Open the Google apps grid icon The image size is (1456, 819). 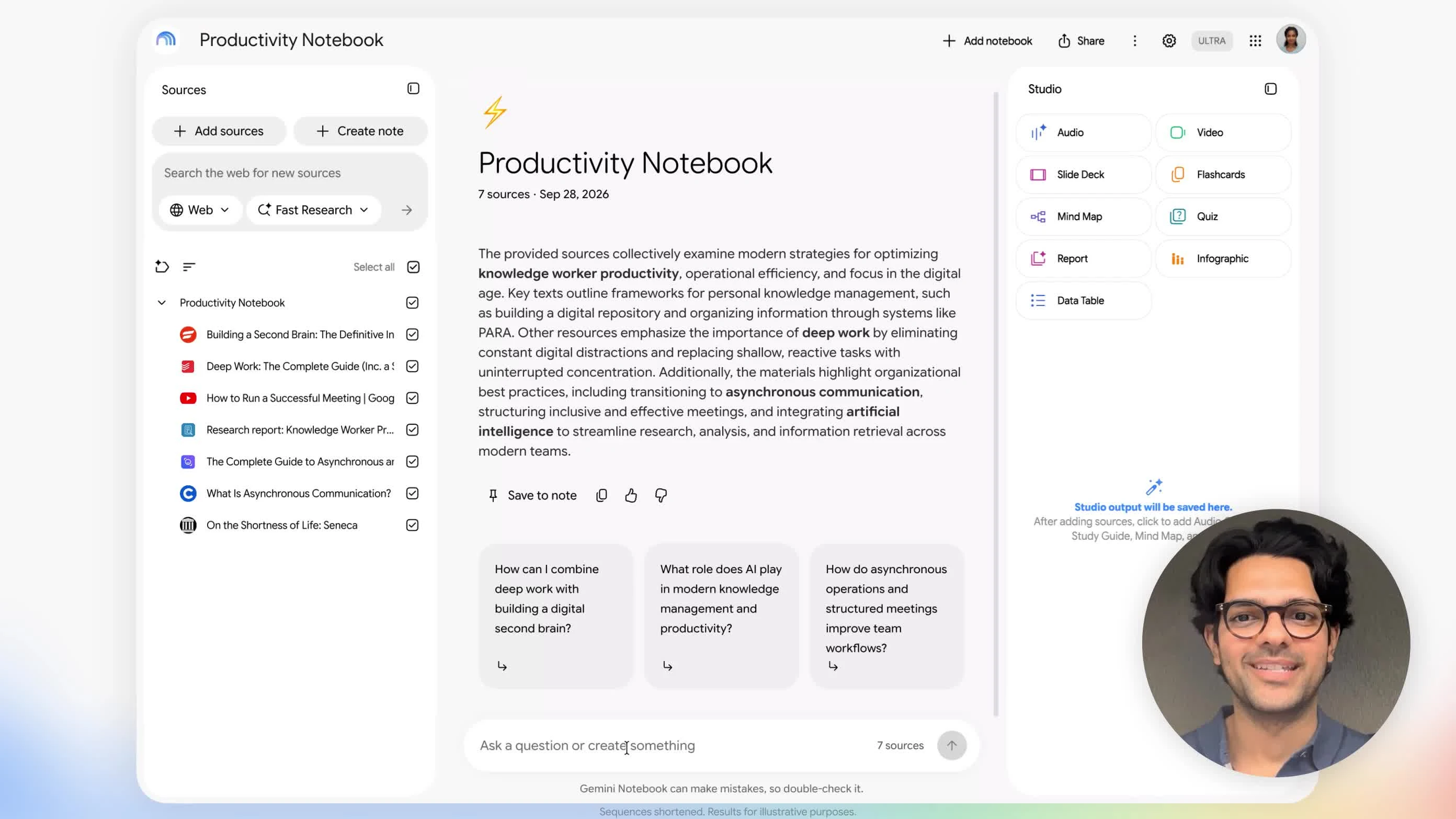tap(1255, 41)
